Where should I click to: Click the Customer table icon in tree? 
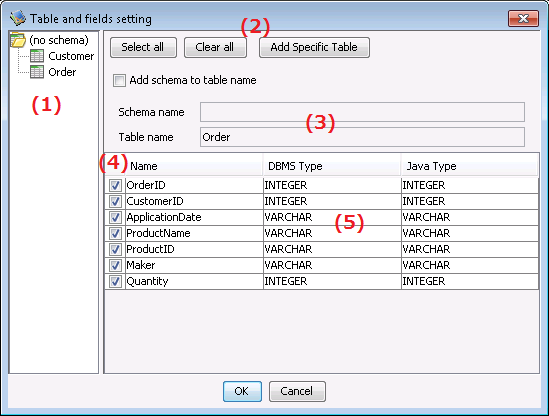[37, 56]
